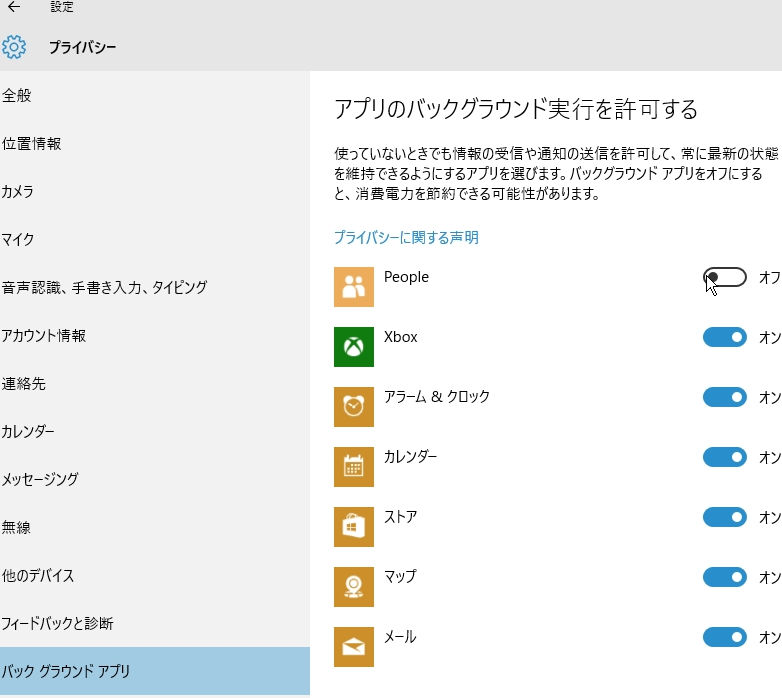Open the プライバシーに関する声明 link

point(406,237)
